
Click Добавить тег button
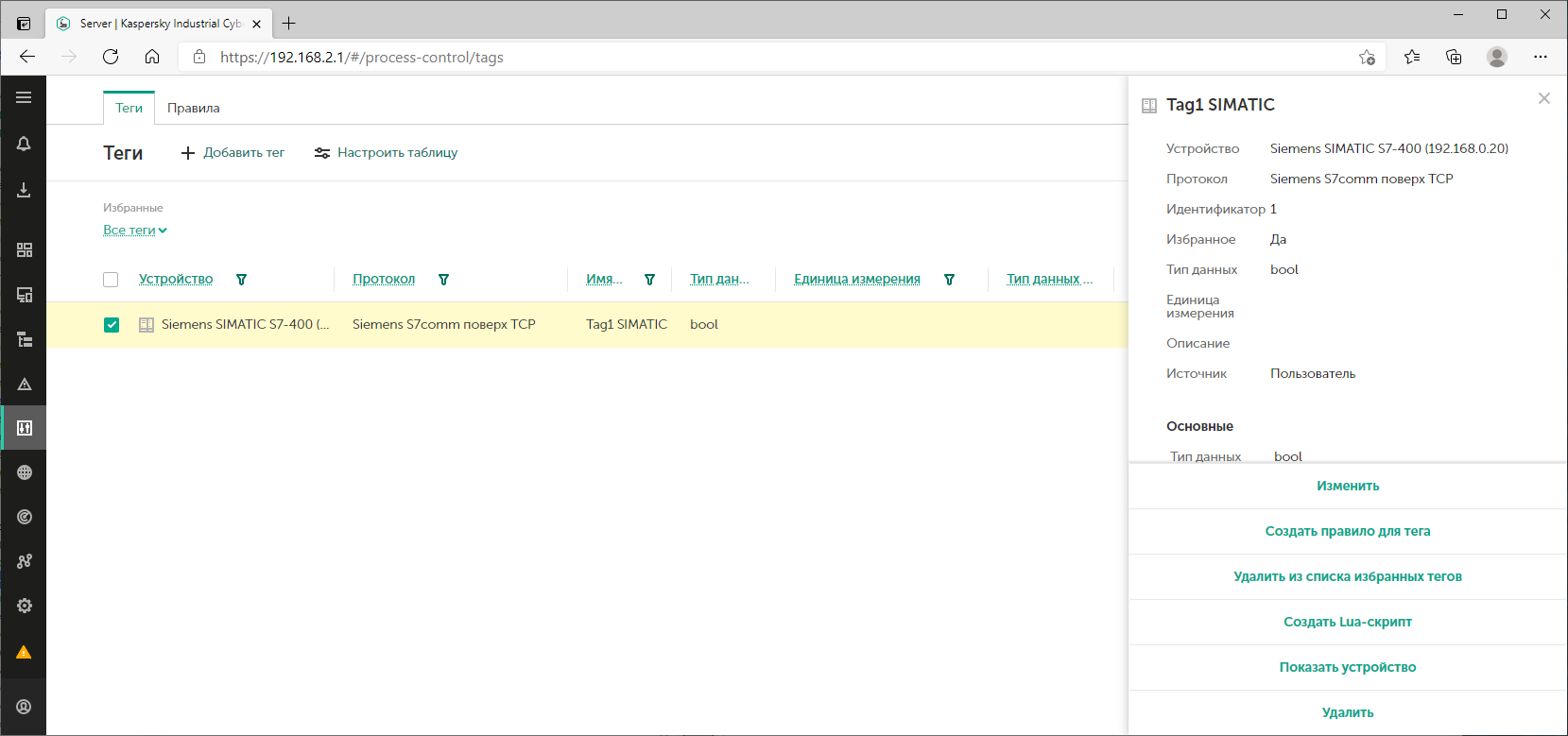tap(233, 153)
